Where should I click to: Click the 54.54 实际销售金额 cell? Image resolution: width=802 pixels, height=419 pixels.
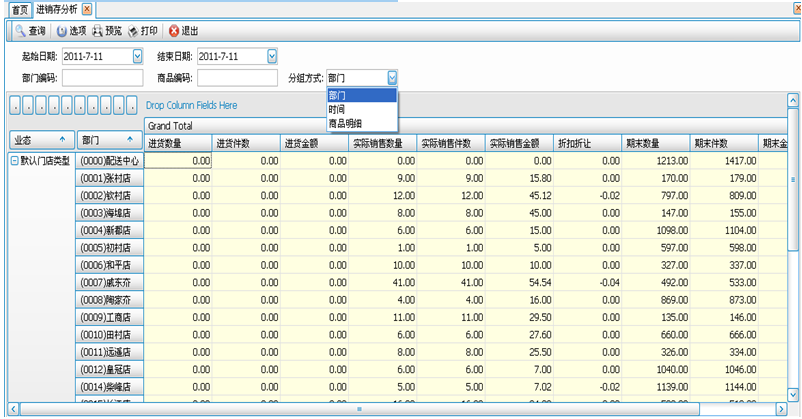519,283
